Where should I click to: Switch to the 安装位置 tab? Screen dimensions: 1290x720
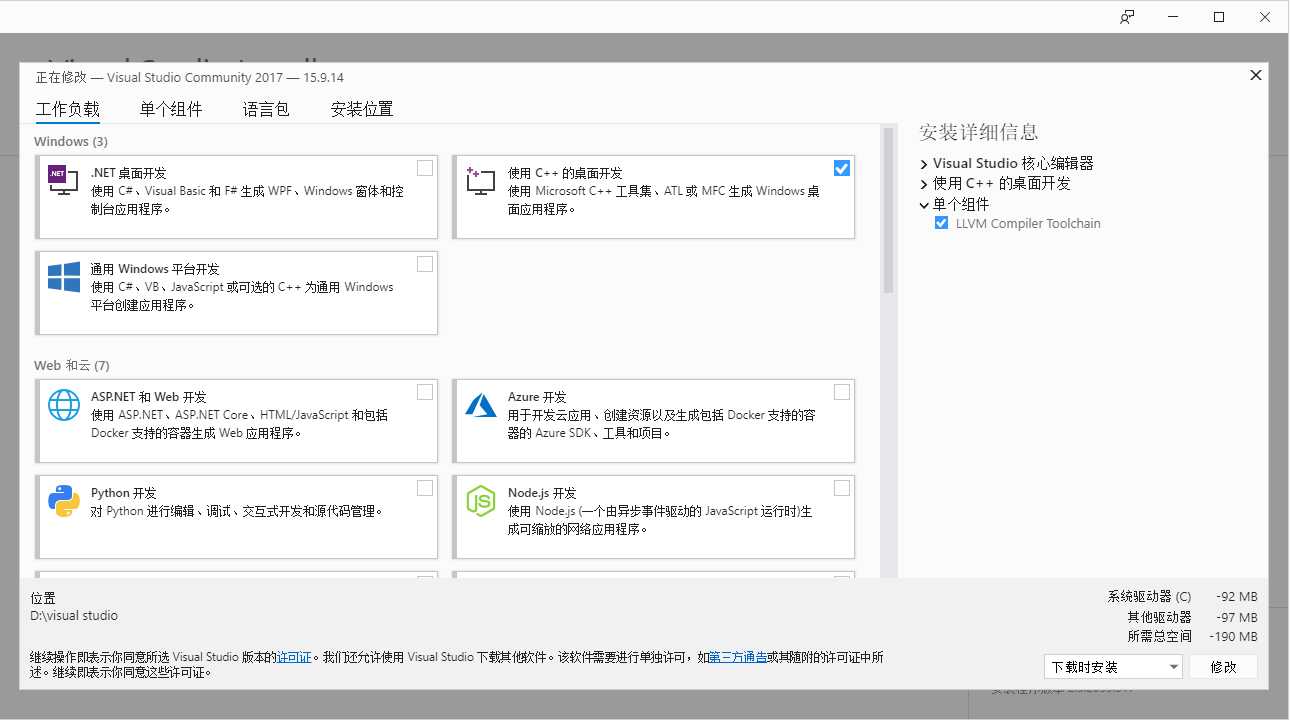362,109
